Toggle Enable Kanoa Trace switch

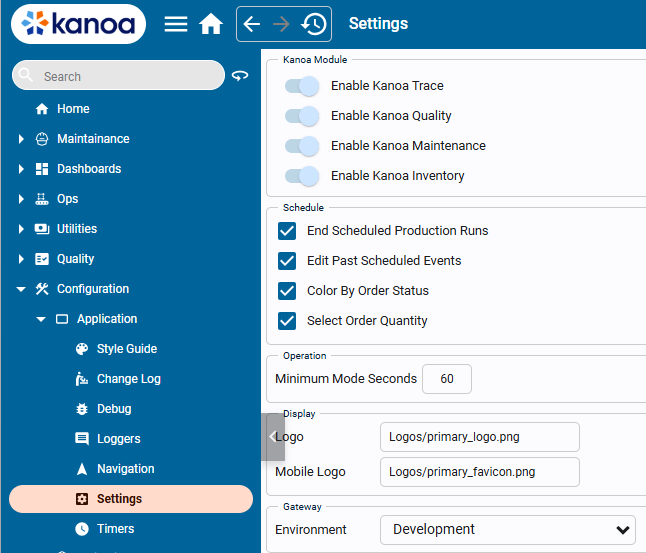[x=302, y=86]
